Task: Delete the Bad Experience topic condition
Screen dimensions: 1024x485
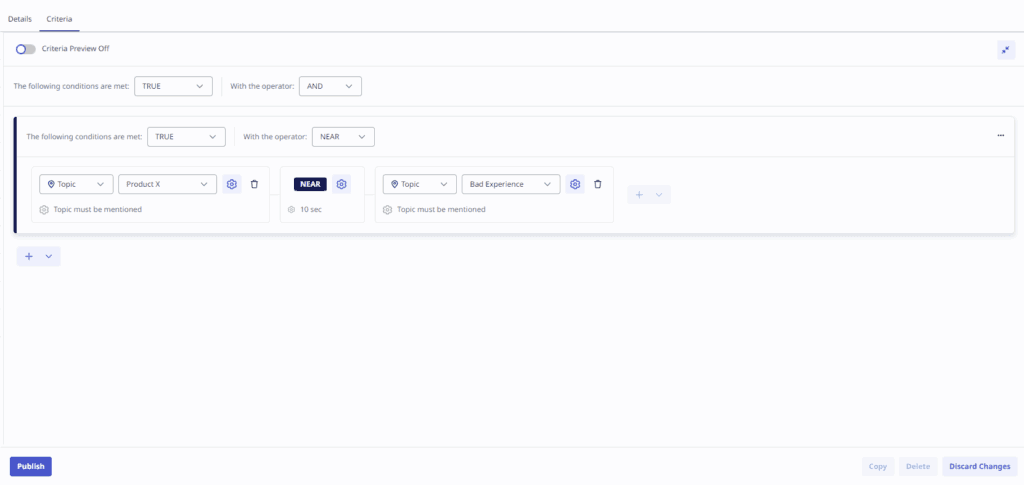Action: click(x=598, y=184)
